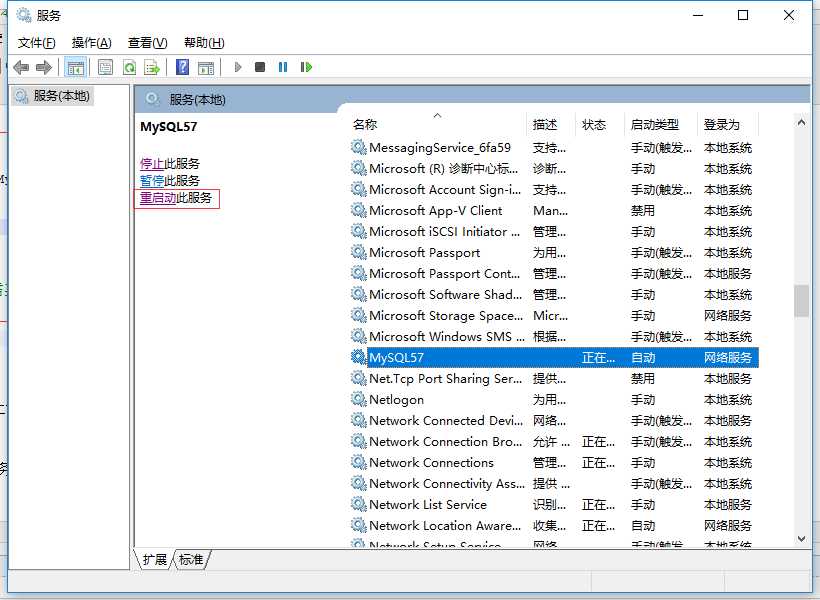Image resolution: width=820 pixels, height=600 pixels.
Task: Click the Pause service toolbar icon
Action: tap(283, 67)
